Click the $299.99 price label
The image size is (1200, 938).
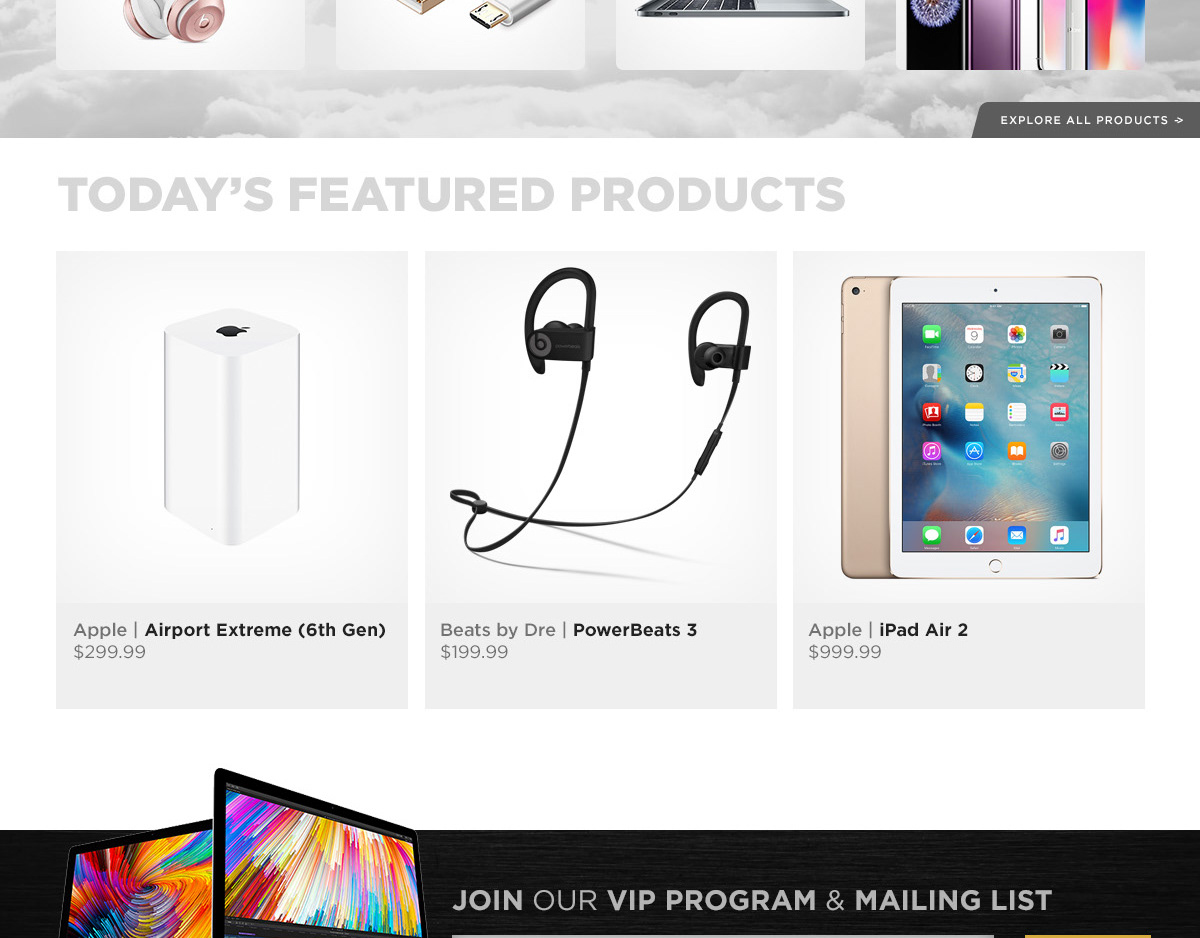[110, 652]
